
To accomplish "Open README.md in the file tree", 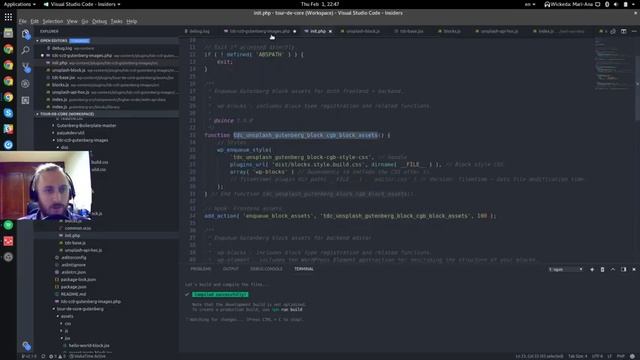I will click(73, 294).
